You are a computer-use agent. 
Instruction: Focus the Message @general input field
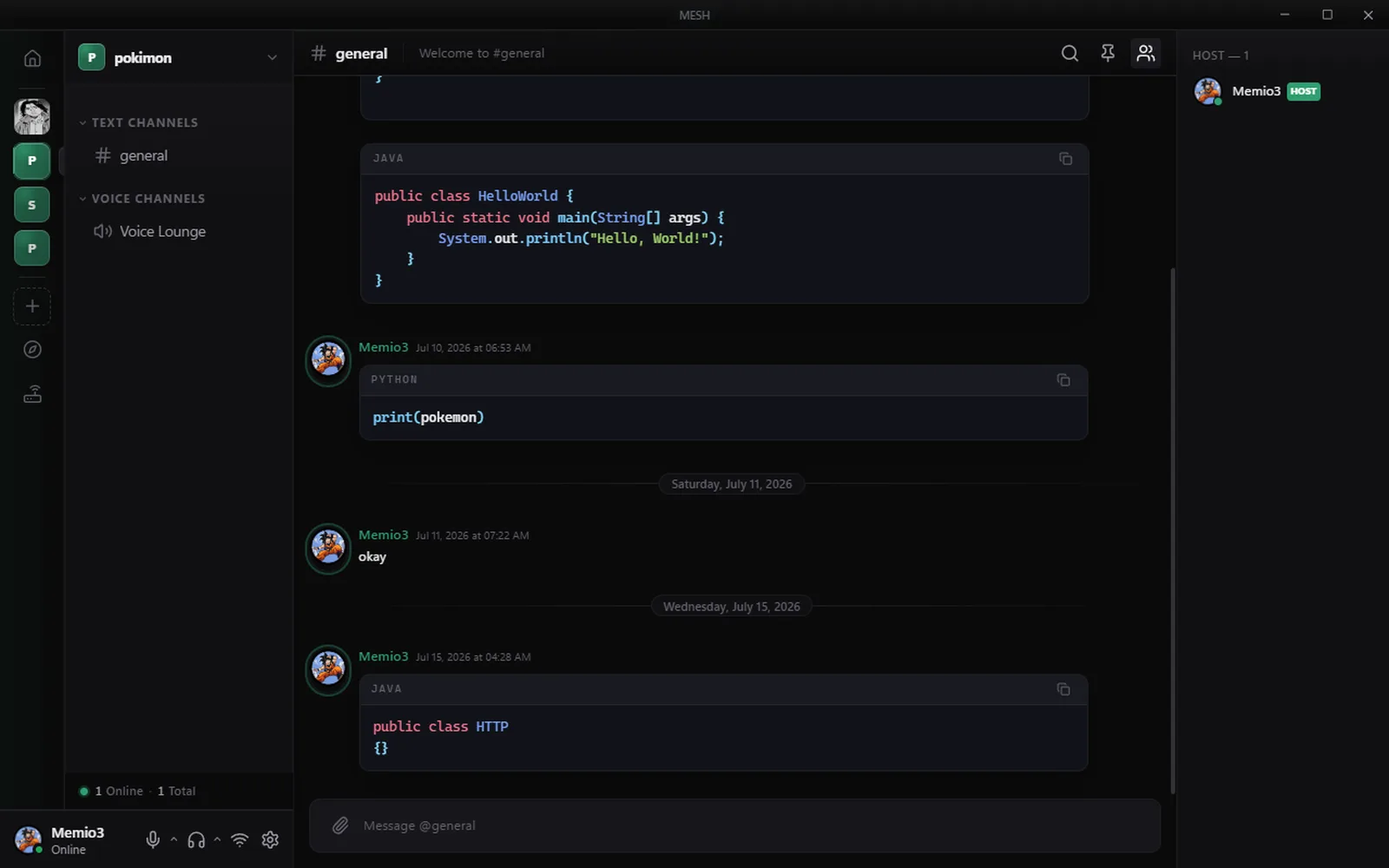[734, 825]
